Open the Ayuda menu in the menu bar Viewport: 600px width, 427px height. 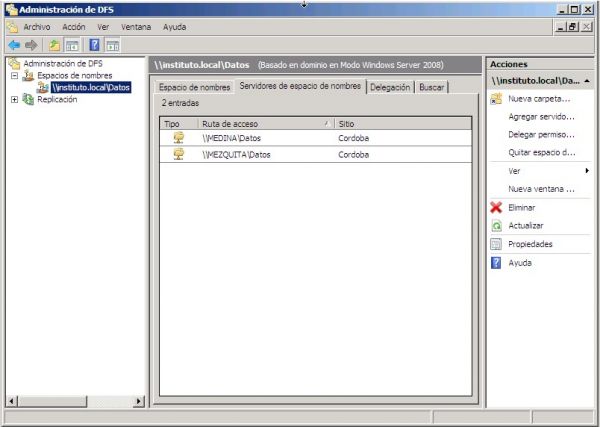(x=174, y=27)
